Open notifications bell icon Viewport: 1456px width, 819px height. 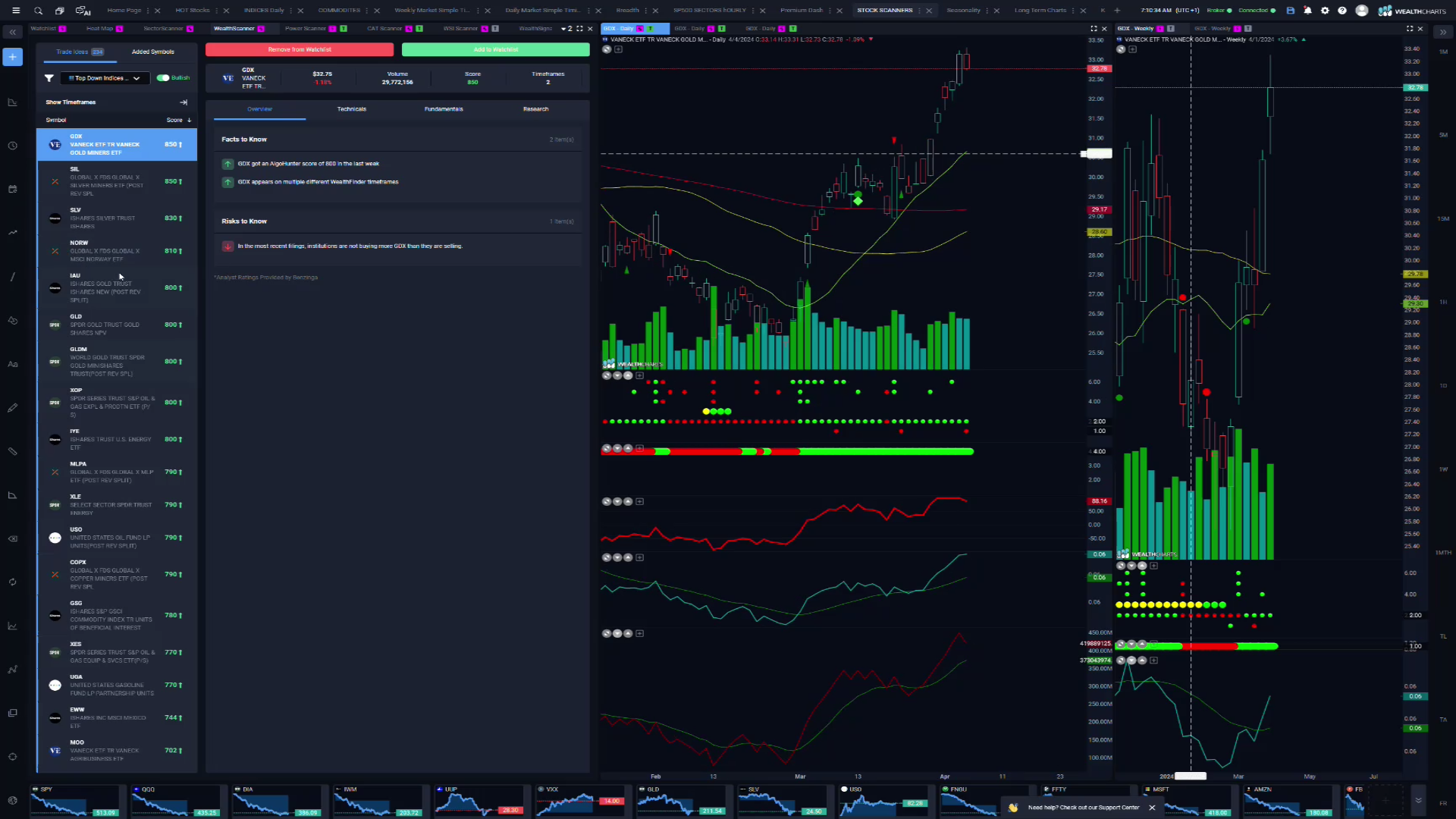click(x=1307, y=11)
